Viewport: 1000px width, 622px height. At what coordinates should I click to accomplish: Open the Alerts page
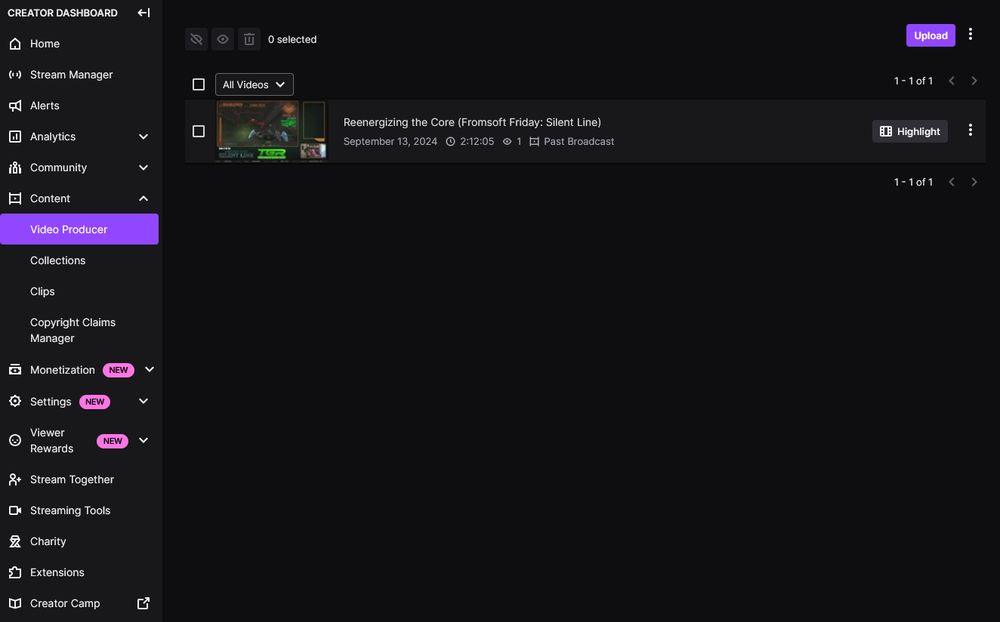pyautogui.click(x=45, y=105)
